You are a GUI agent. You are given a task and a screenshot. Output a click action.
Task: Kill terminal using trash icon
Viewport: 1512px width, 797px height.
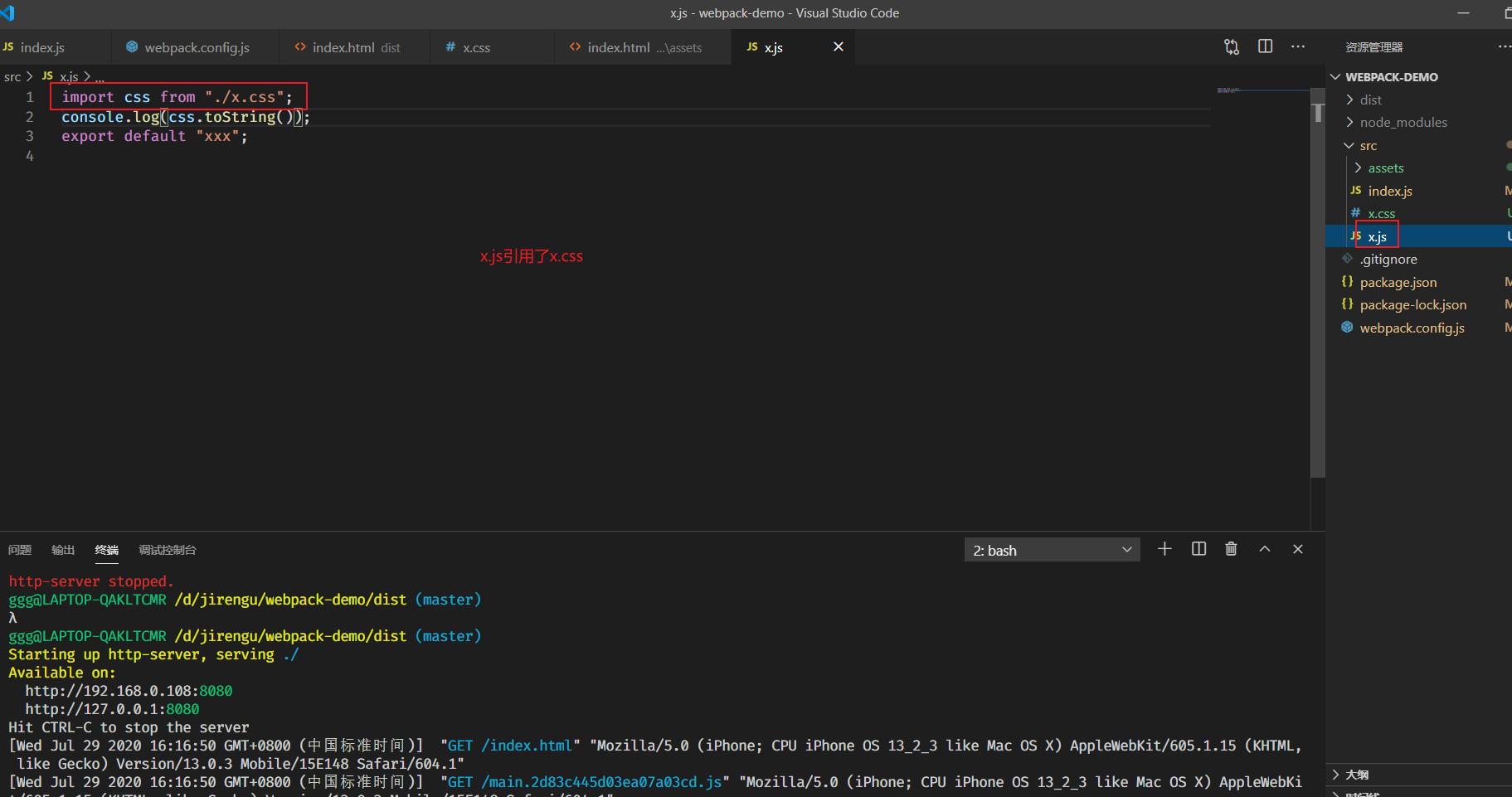(1231, 549)
